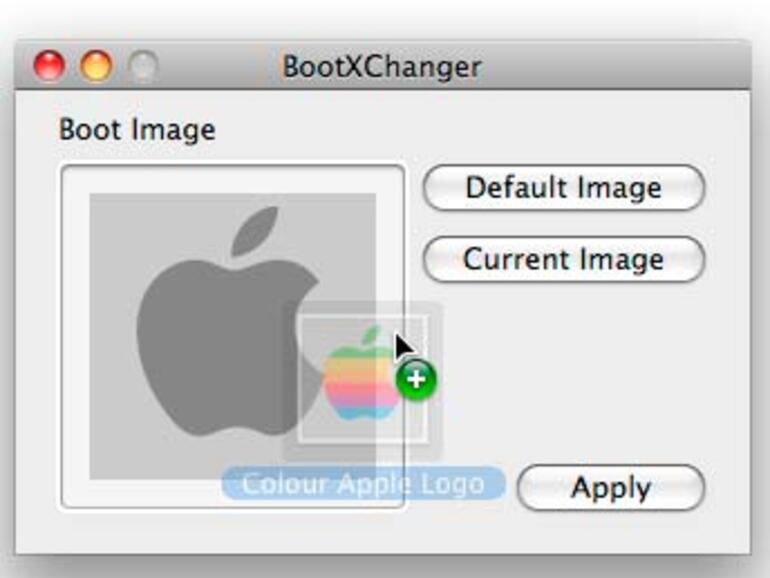Click the Default Image button
770x578 pixels.
click(x=563, y=188)
